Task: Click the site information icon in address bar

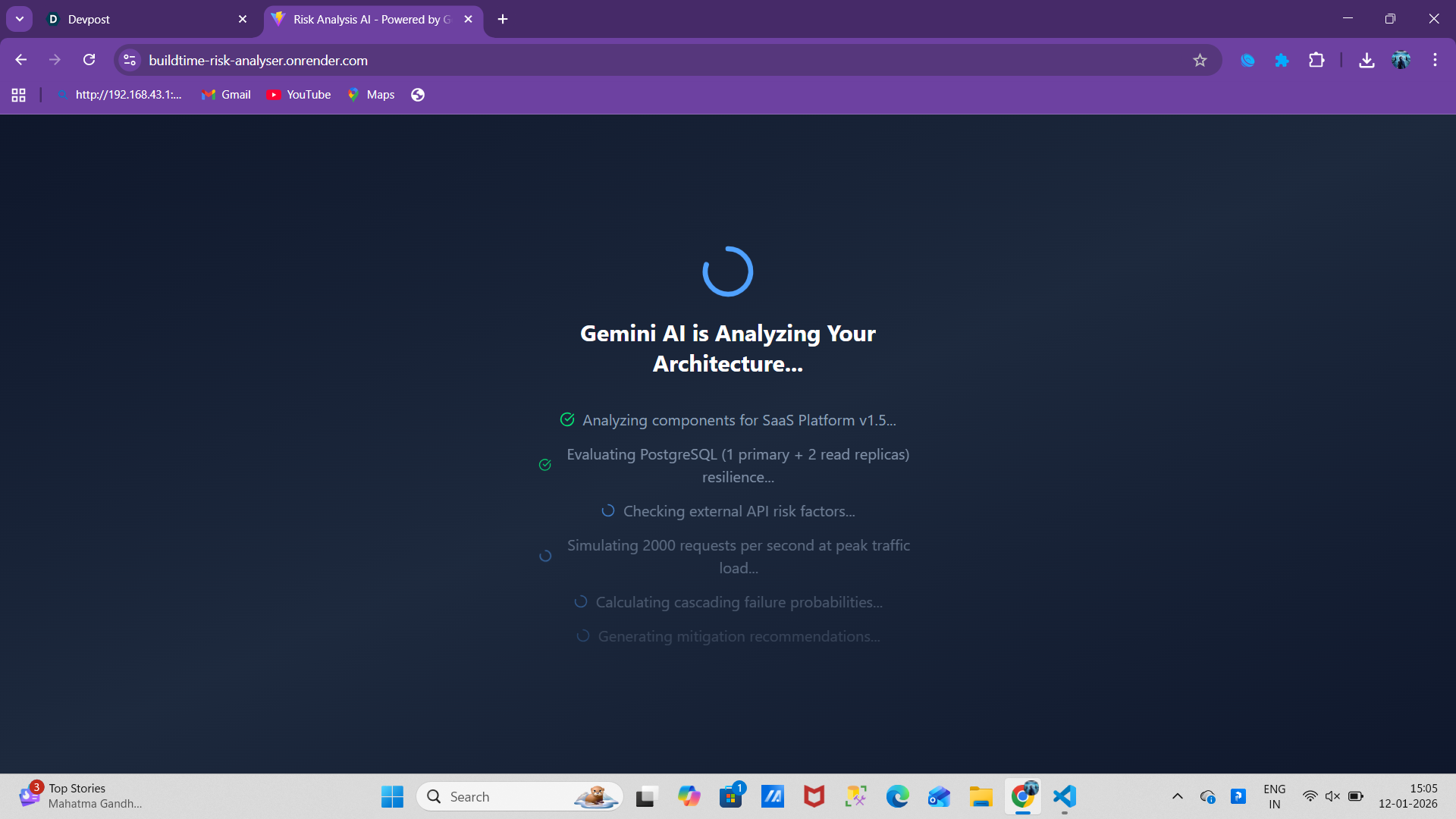Action: pyautogui.click(x=130, y=60)
